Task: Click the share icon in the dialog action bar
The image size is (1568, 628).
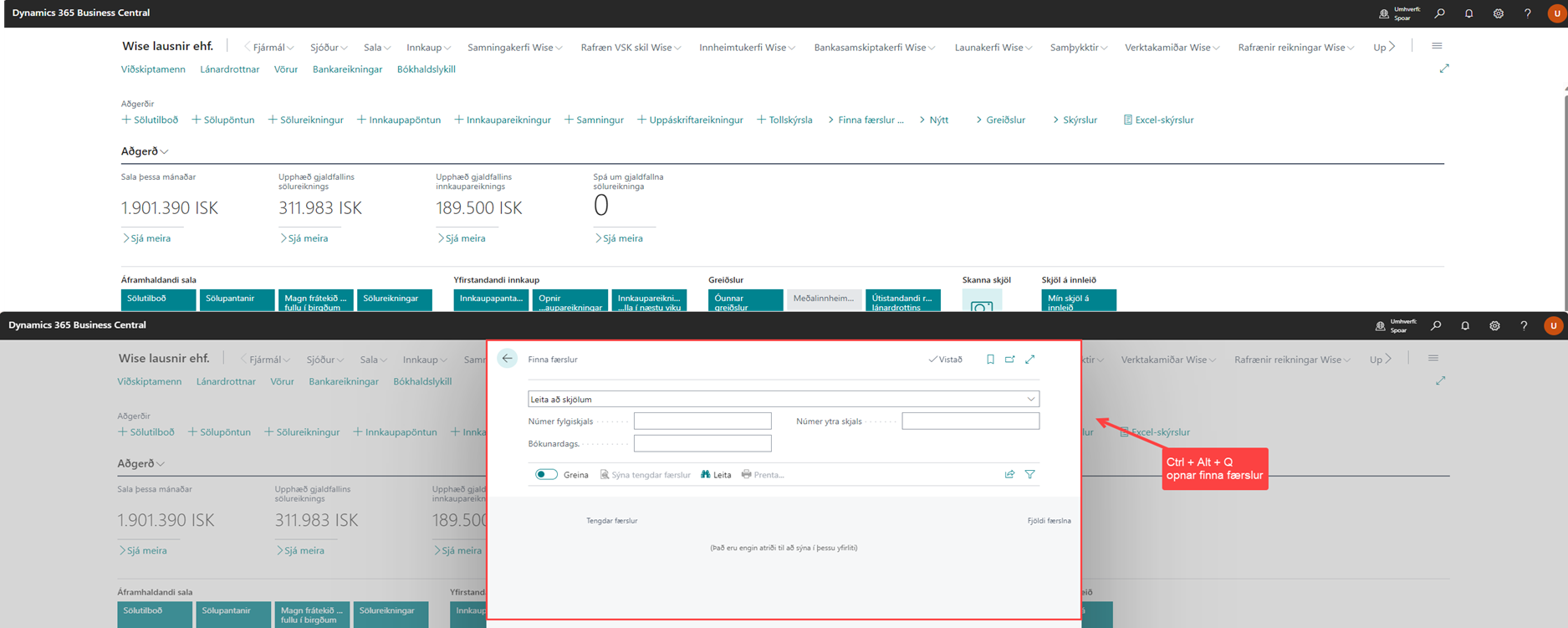Action: (1009, 474)
